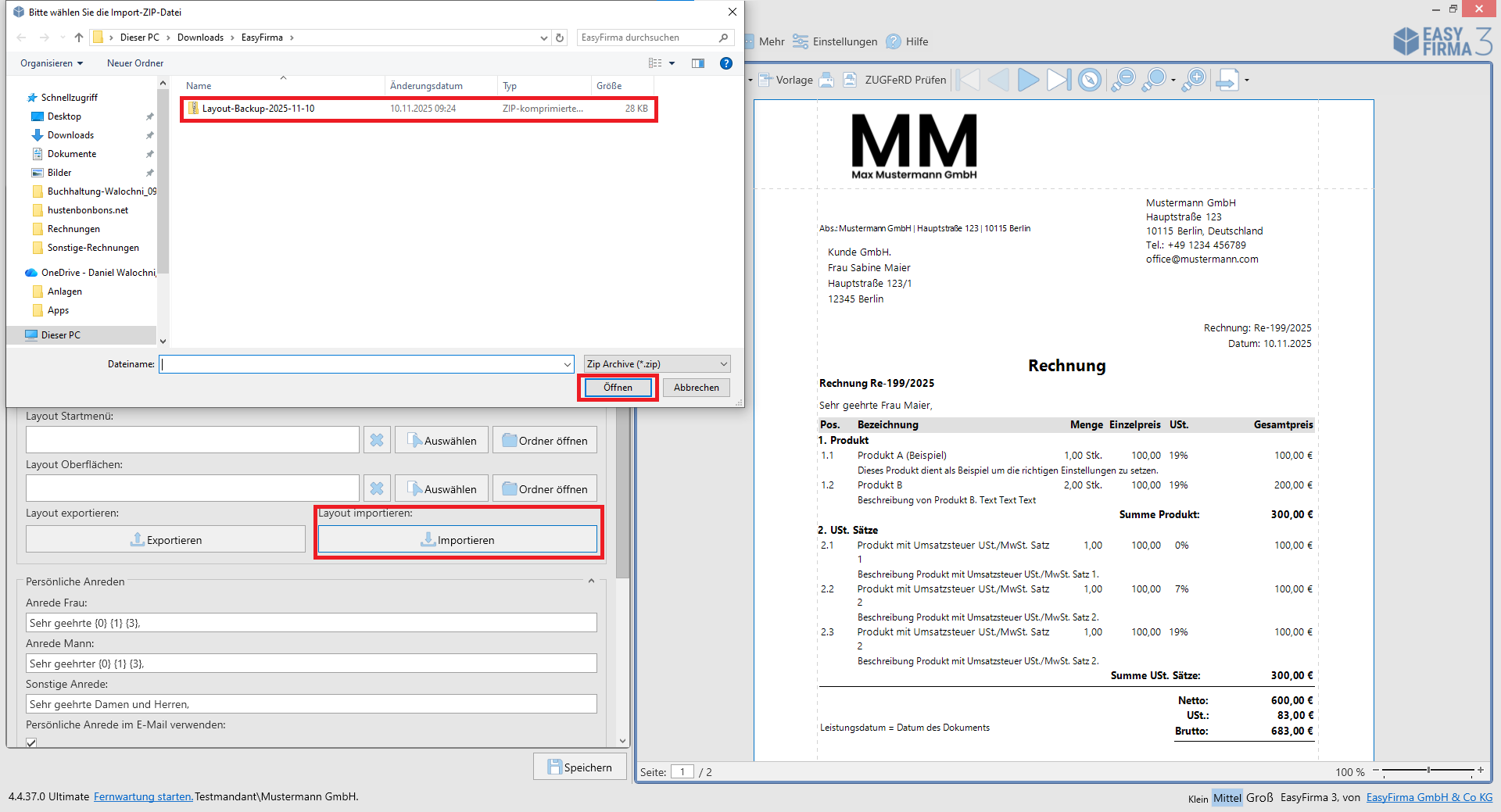Go to next page with play arrow
Viewport: 1501px width, 812px height.
click(x=1028, y=80)
